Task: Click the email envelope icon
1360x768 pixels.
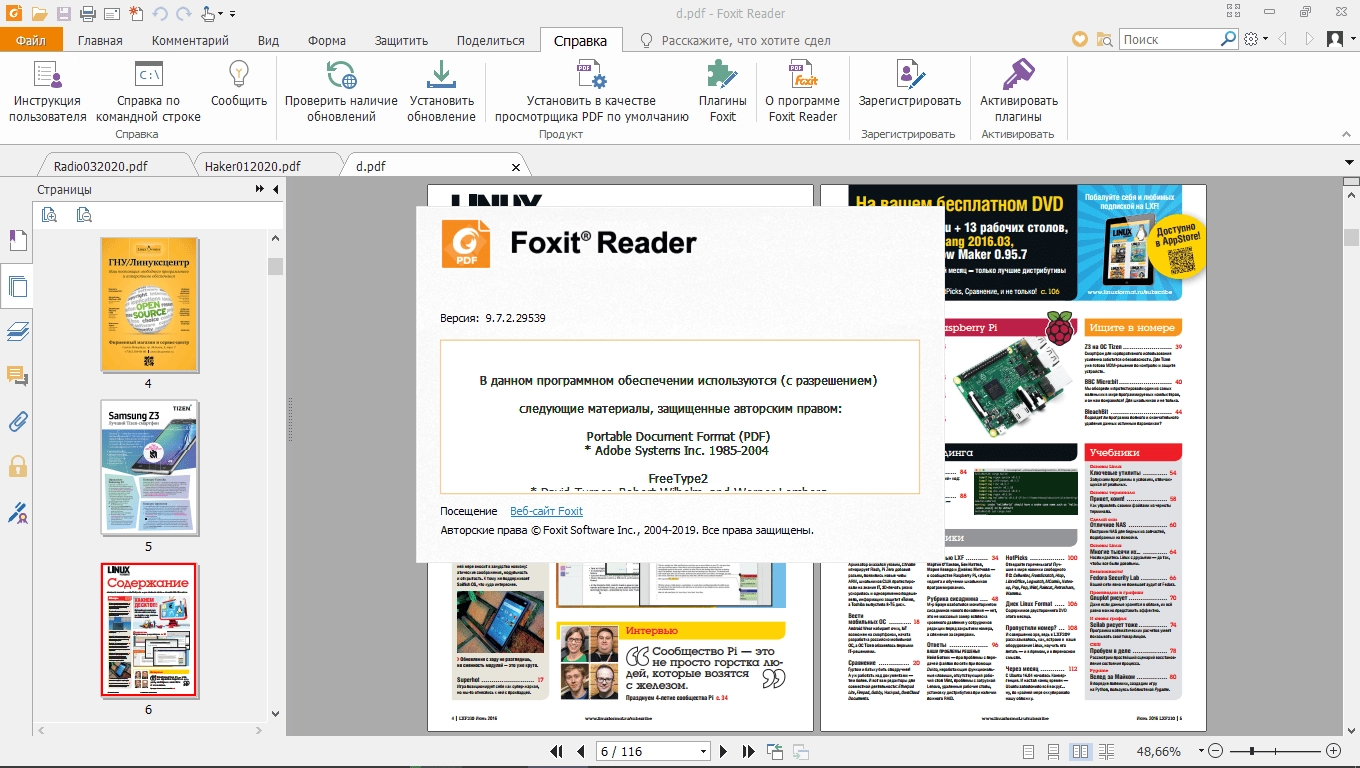Action: [111, 14]
